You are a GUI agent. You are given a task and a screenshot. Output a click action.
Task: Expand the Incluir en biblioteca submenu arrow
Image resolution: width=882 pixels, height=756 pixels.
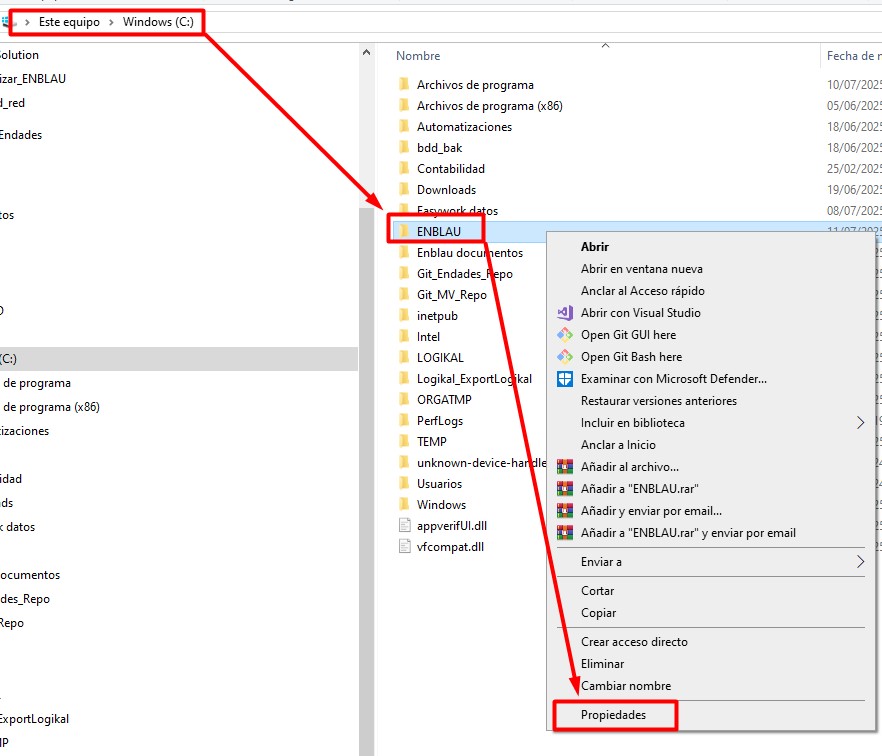point(860,422)
